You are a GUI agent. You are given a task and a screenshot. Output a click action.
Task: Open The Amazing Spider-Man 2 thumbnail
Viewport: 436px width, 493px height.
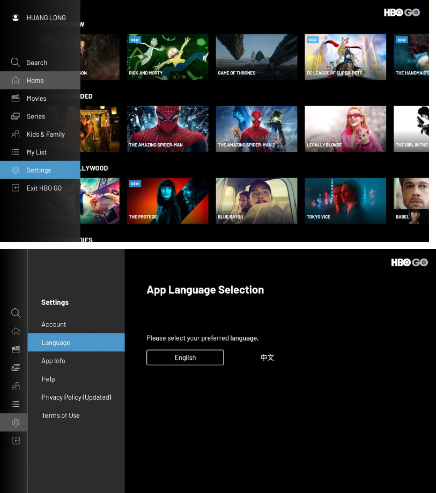(x=256, y=129)
